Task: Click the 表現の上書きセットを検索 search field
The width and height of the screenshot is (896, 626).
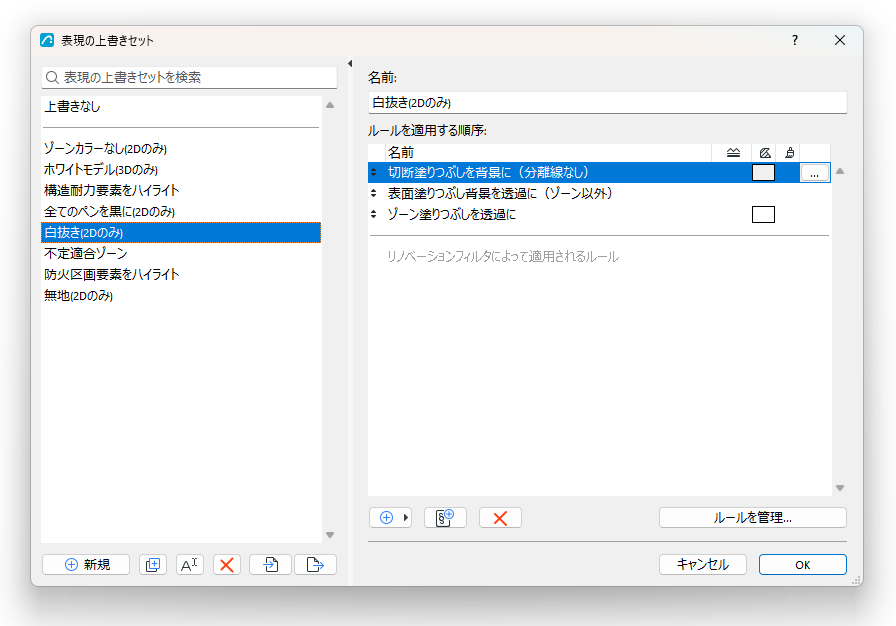Action: coord(189,77)
